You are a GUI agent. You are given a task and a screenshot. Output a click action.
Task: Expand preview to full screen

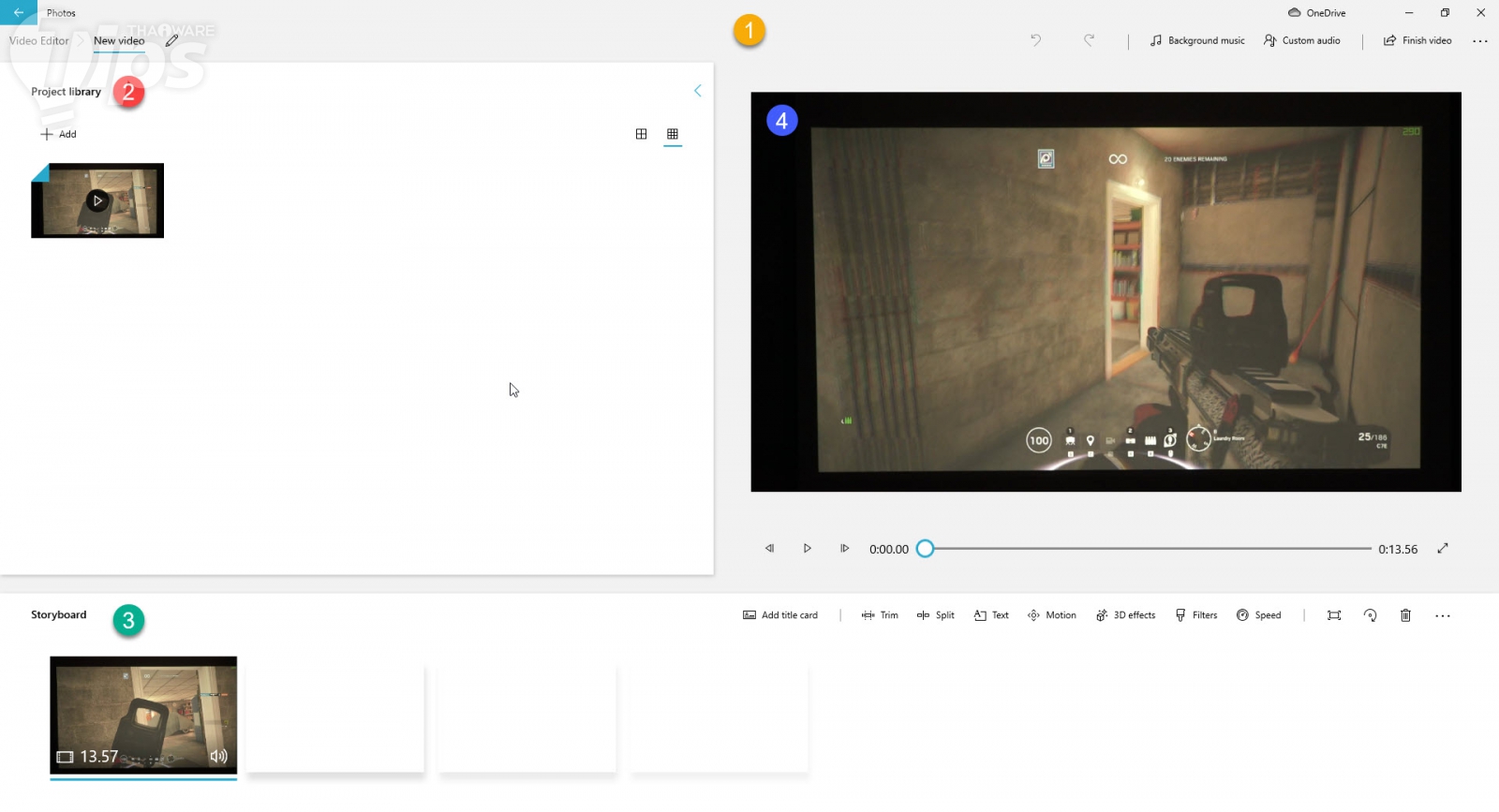point(1443,549)
